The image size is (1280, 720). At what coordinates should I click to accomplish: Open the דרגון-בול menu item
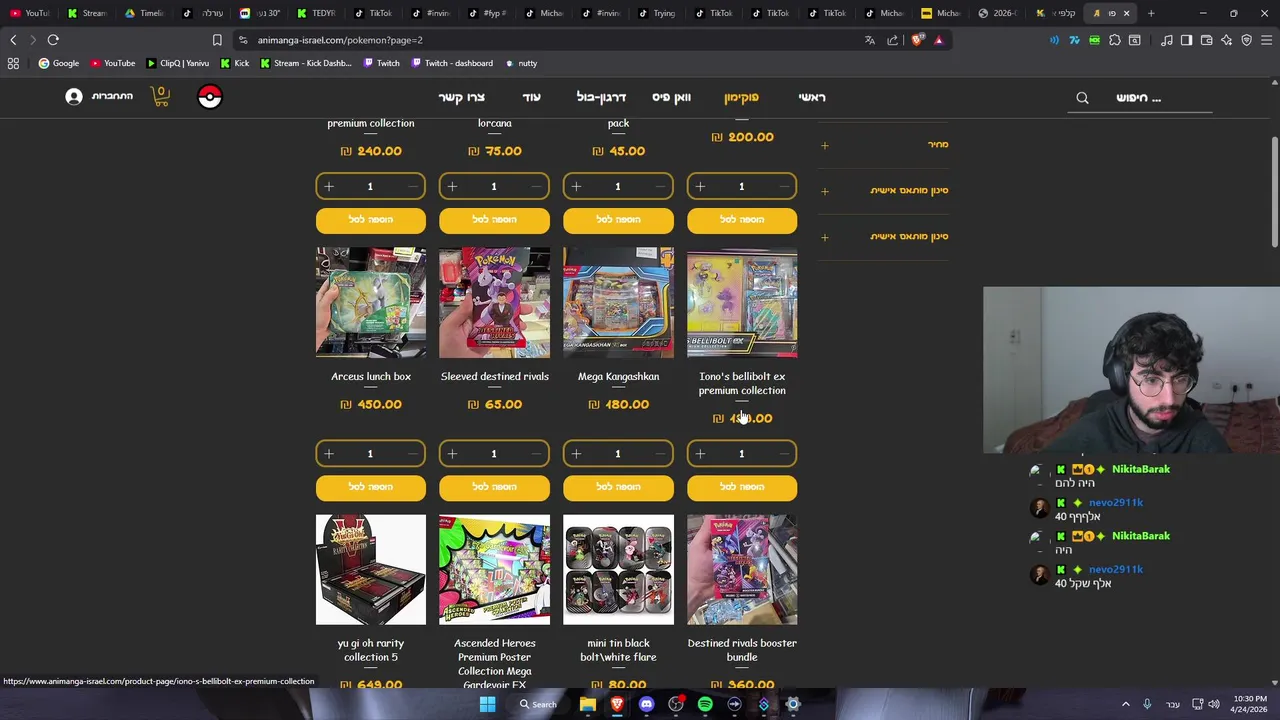pyautogui.click(x=601, y=97)
